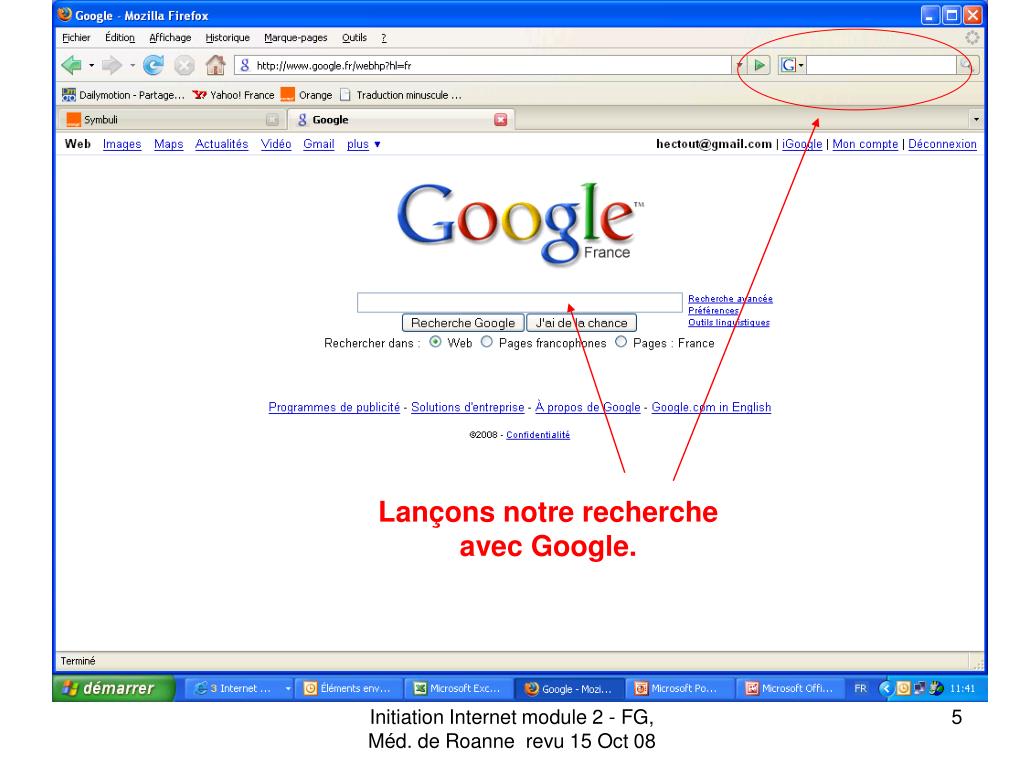1024x768 pixels.
Task: Close the Google tab with red X
Action: pyautogui.click(x=501, y=120)
